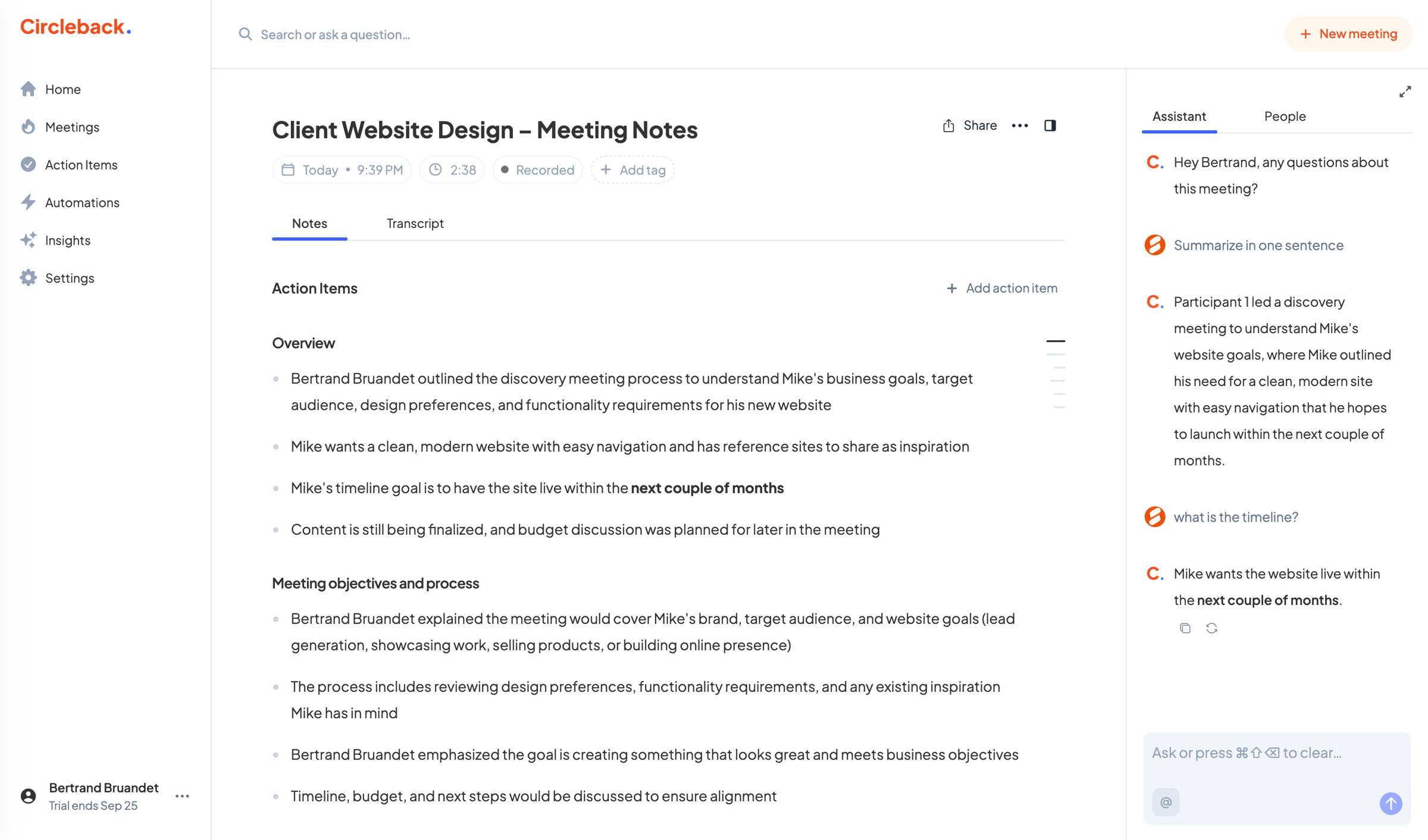Insert mention using the @ button
The height and width of the screenshot is (840, 1428).
[1166, 803]
